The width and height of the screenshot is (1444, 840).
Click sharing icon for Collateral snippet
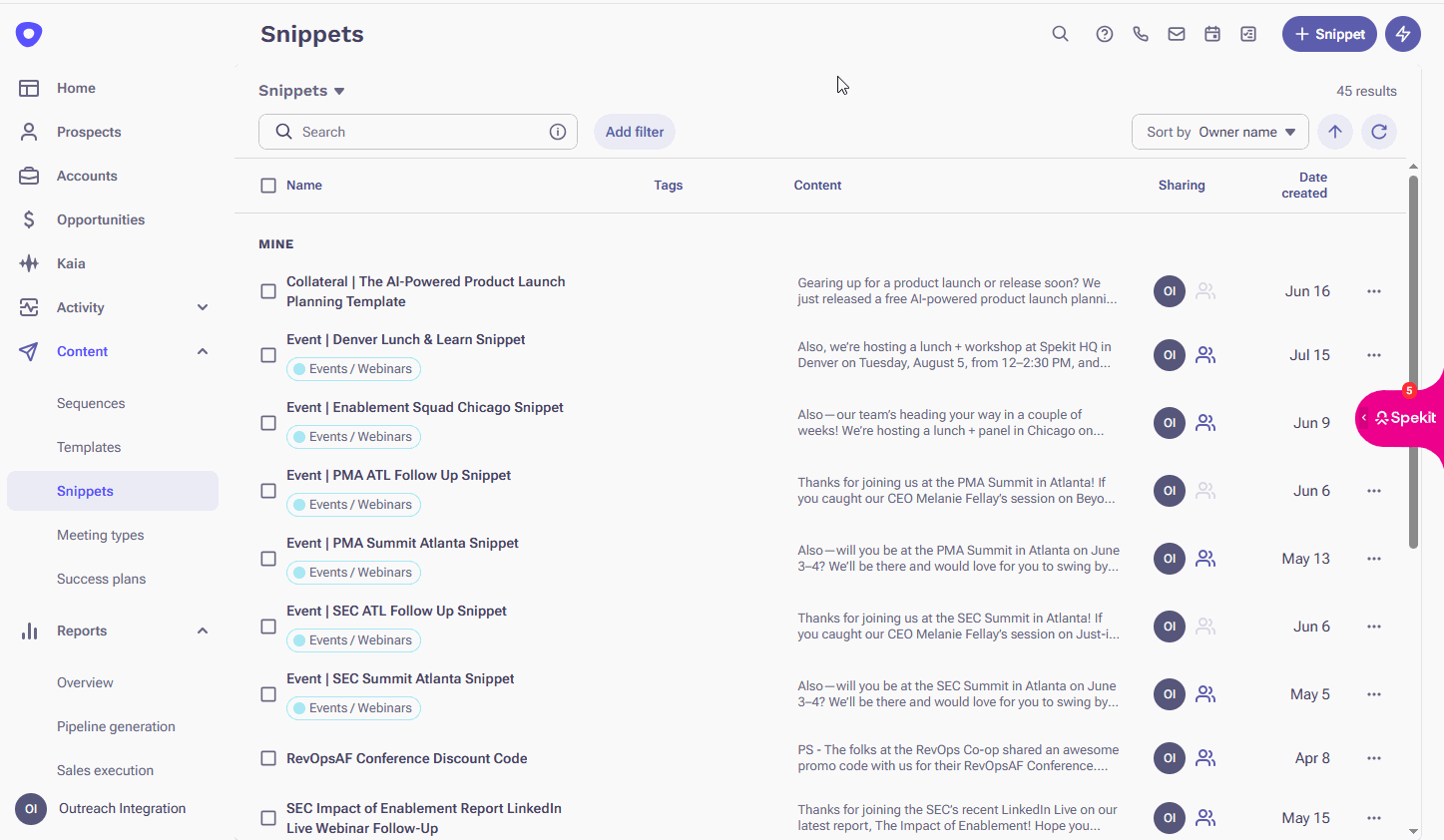pyautogui.click(x=1205, y=291)
